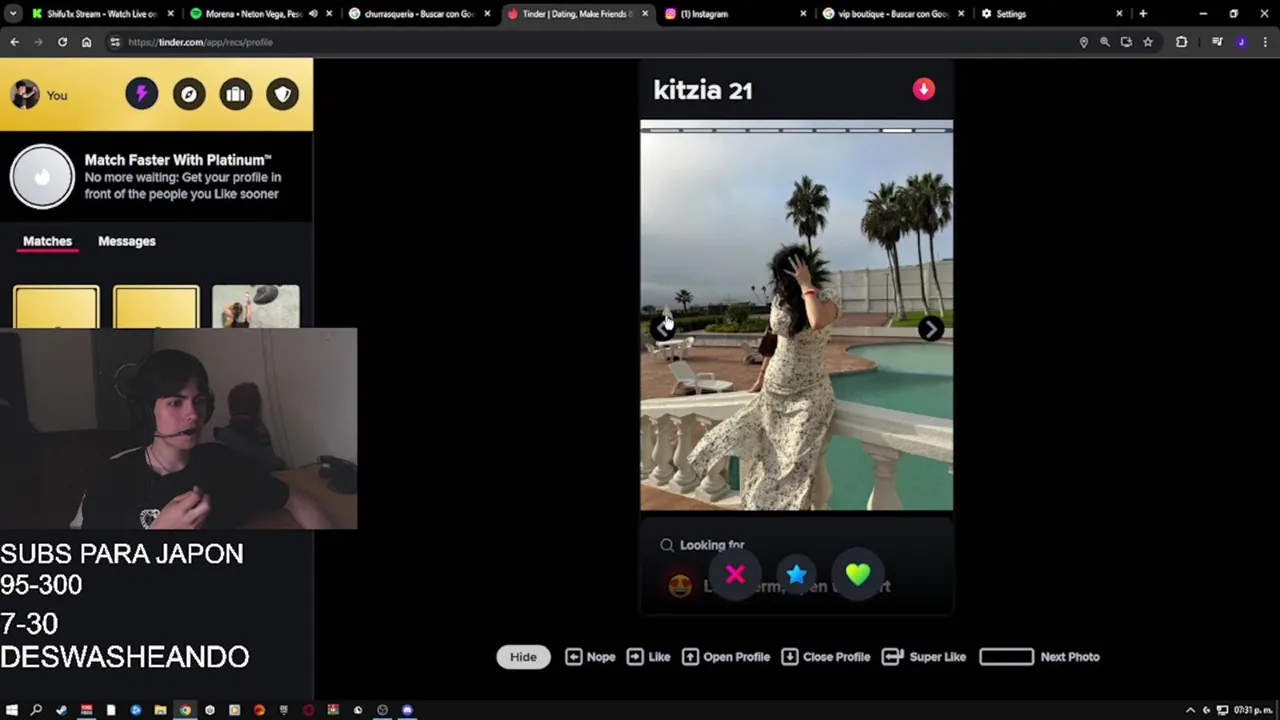Click the purple Boost lightning icon

coord(141,94)
